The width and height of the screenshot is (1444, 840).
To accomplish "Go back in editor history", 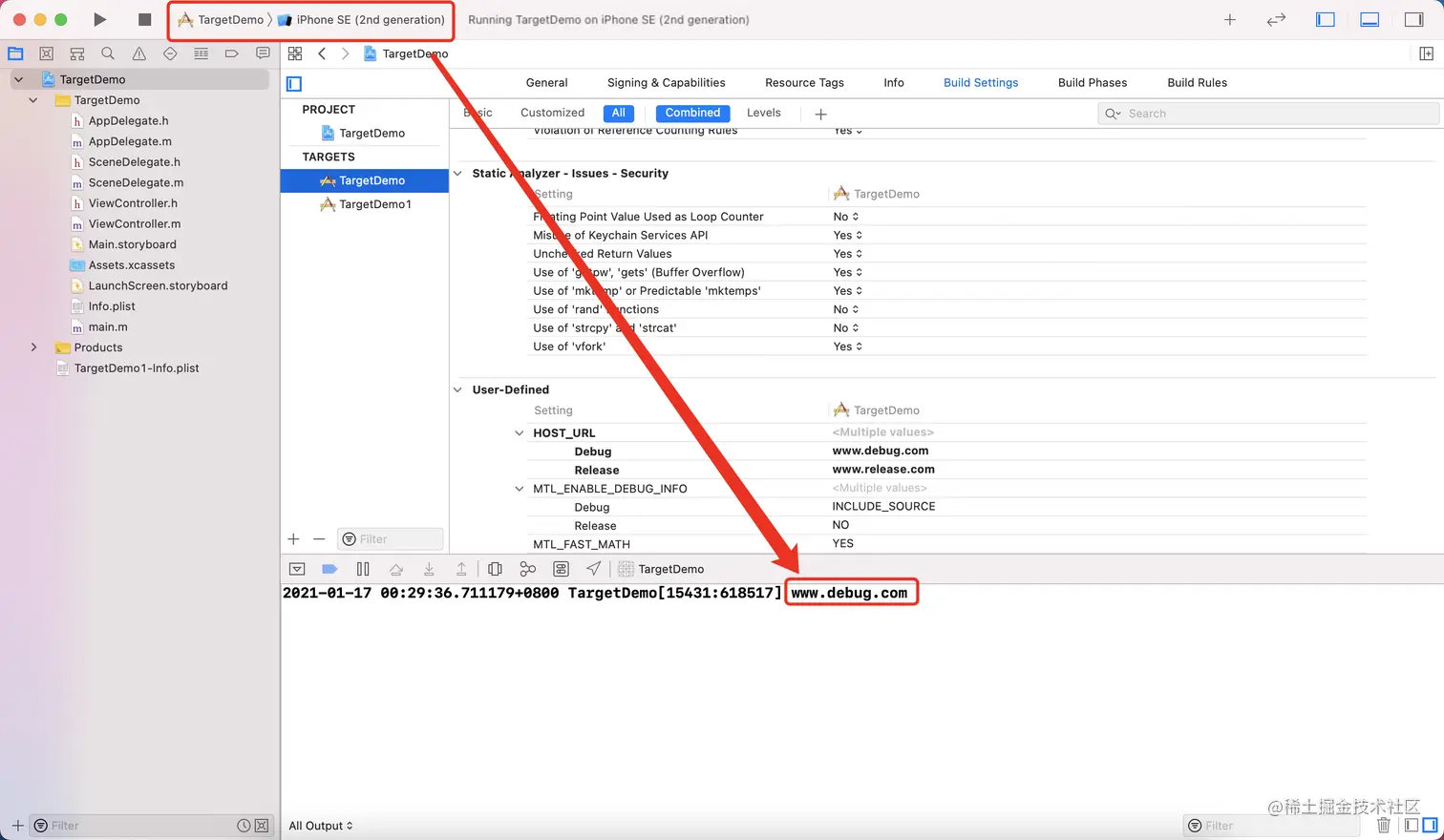I will 322,54.
